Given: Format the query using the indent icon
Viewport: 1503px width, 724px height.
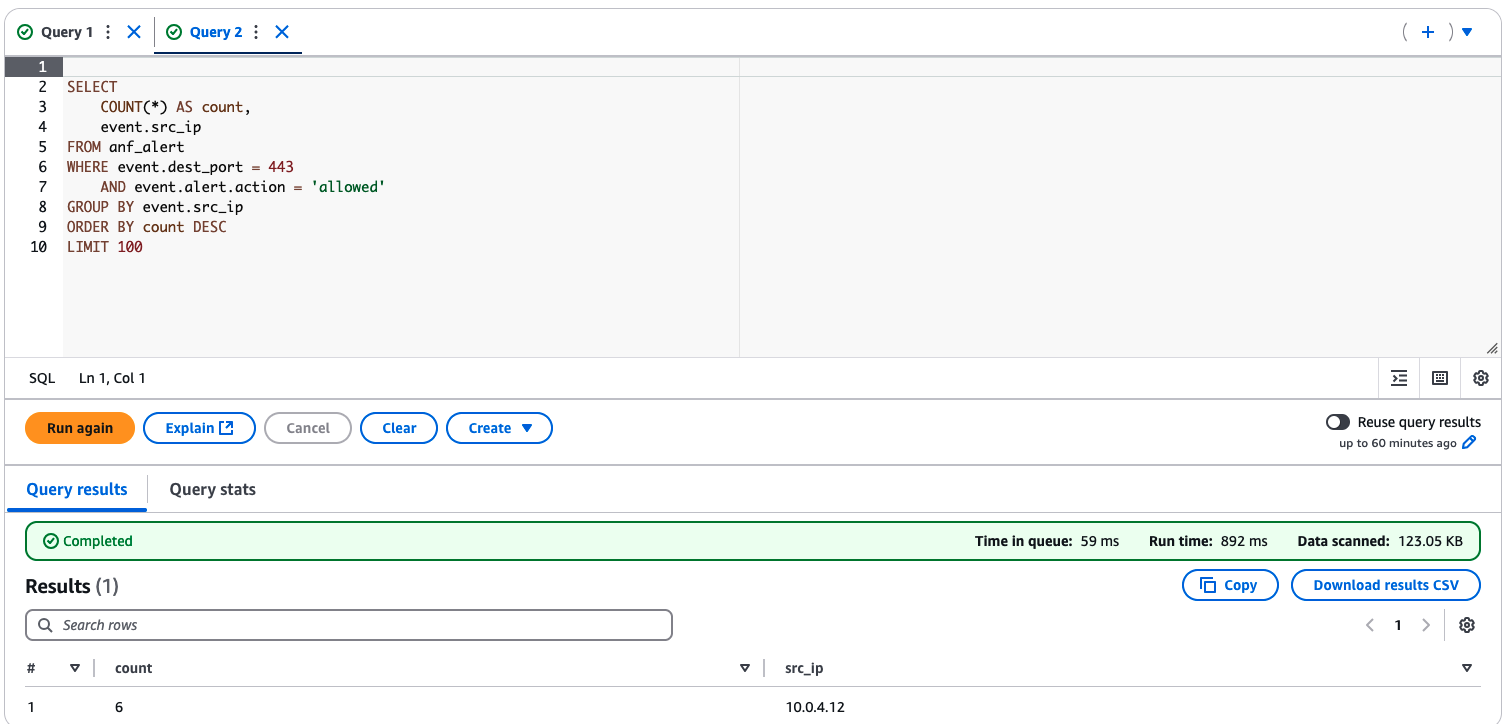Looking at the screenshot, I should [1399, 378].
